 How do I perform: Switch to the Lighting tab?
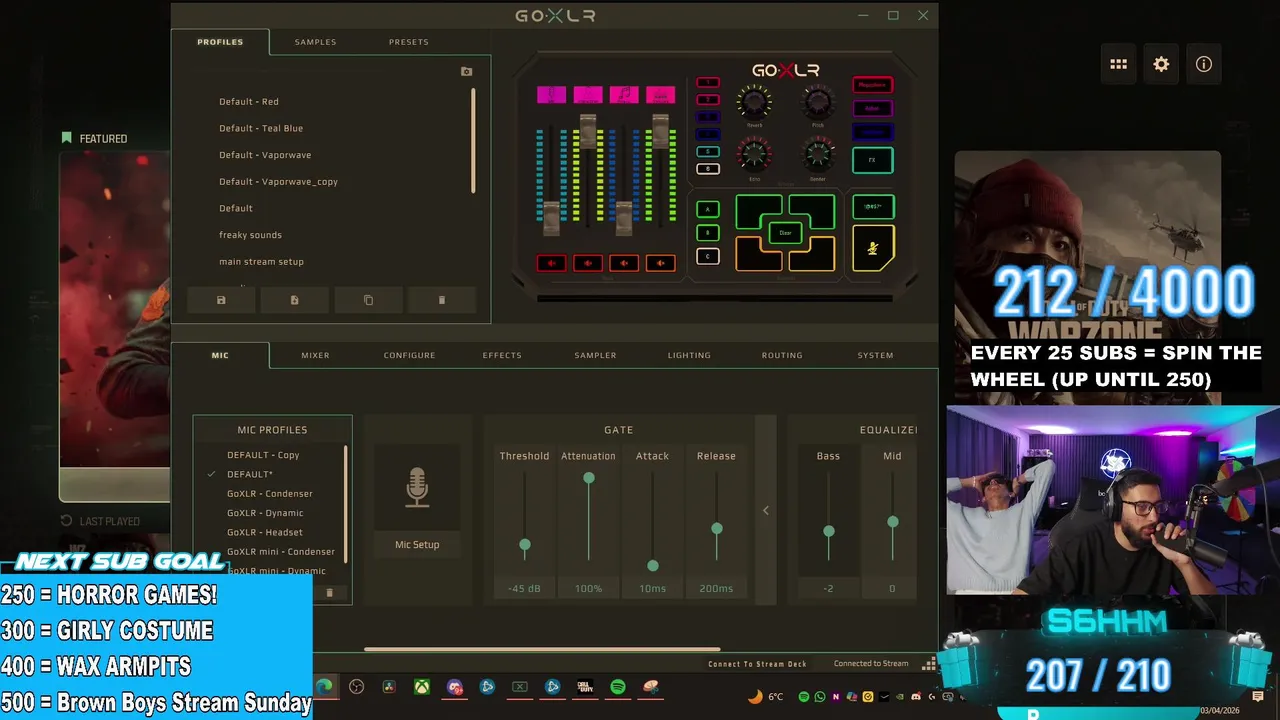(x=689, y=355)
